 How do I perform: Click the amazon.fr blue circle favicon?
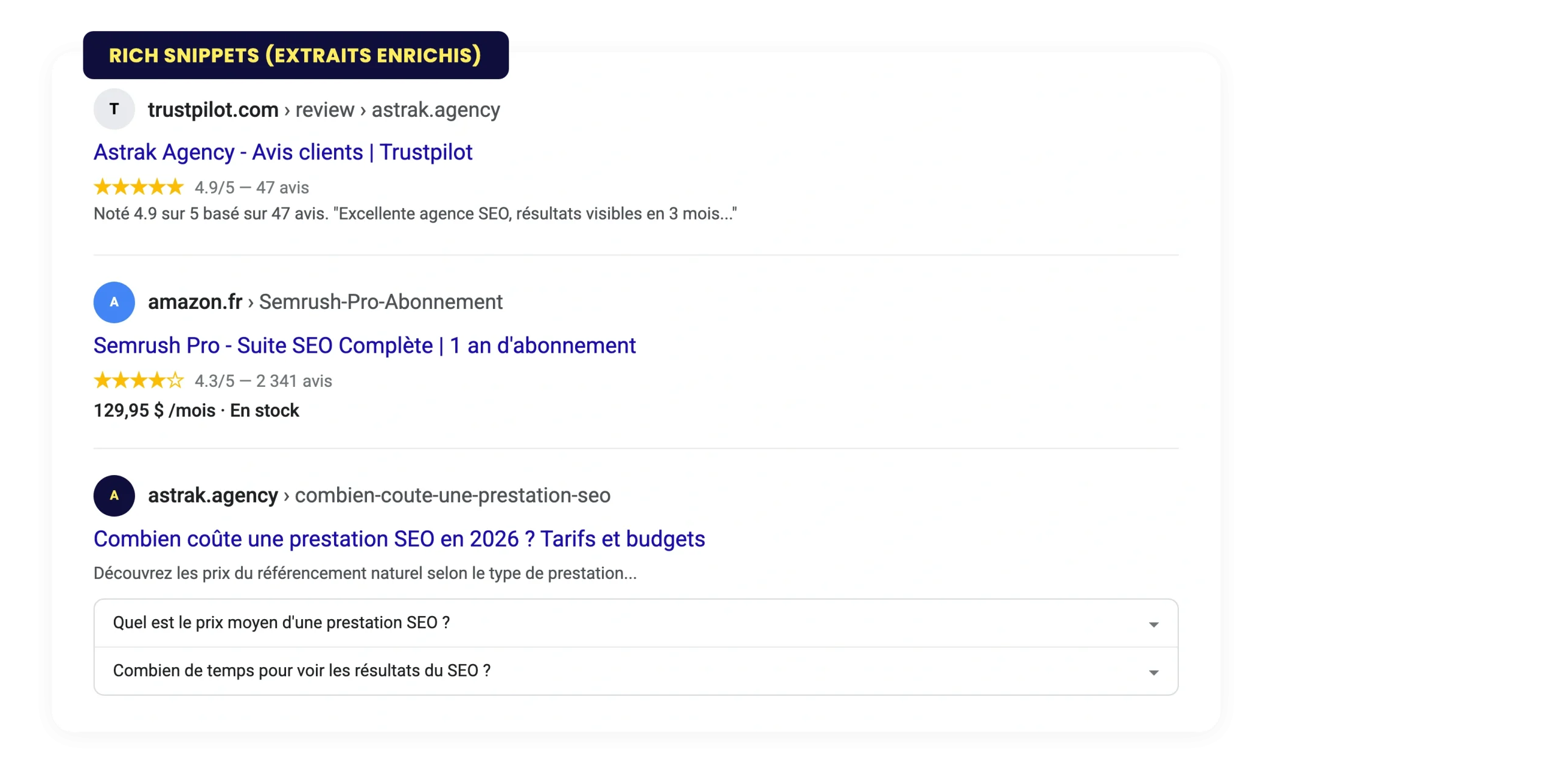point(114,302)
